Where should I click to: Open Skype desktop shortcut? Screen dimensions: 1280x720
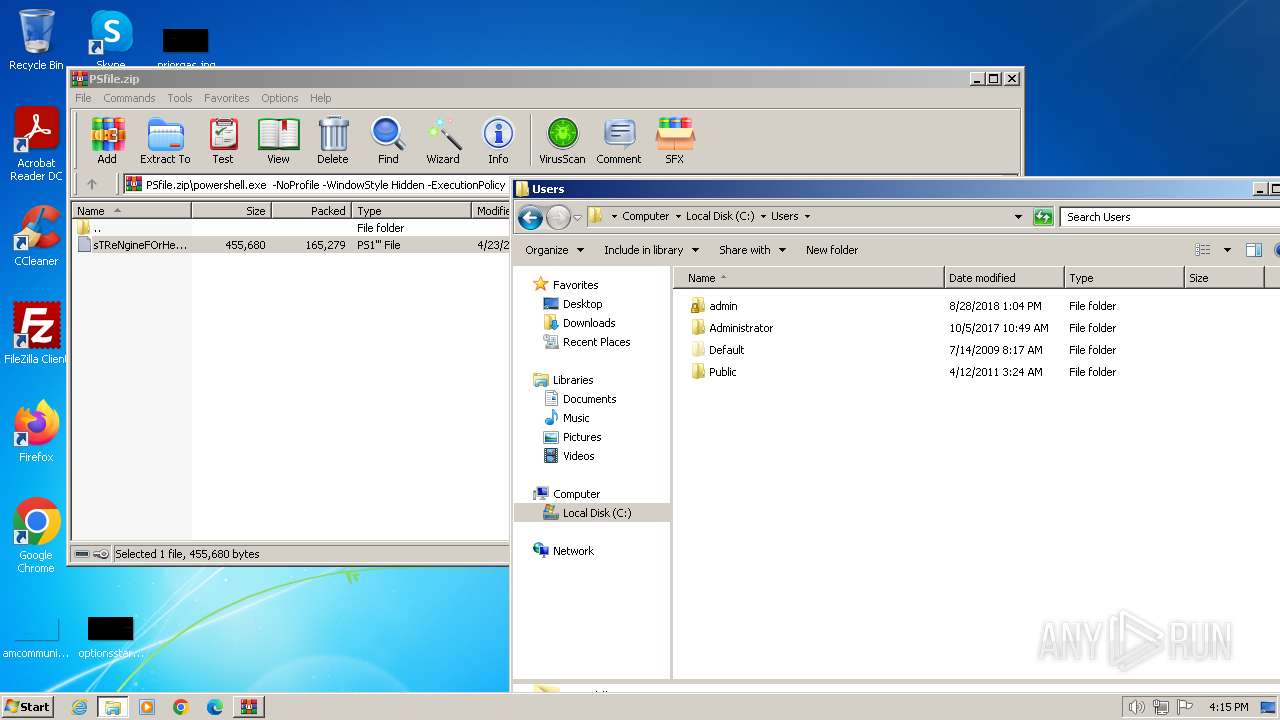tap(111, 40)
